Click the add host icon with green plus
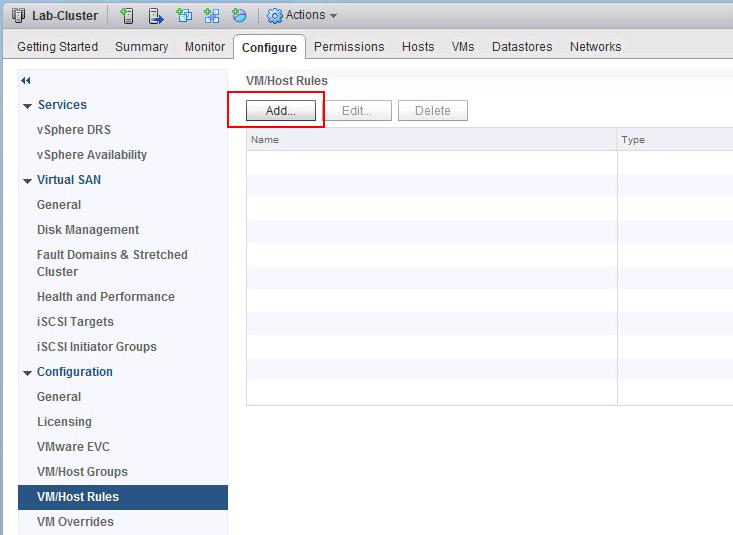Screen dimensions: 733x535 127,16
